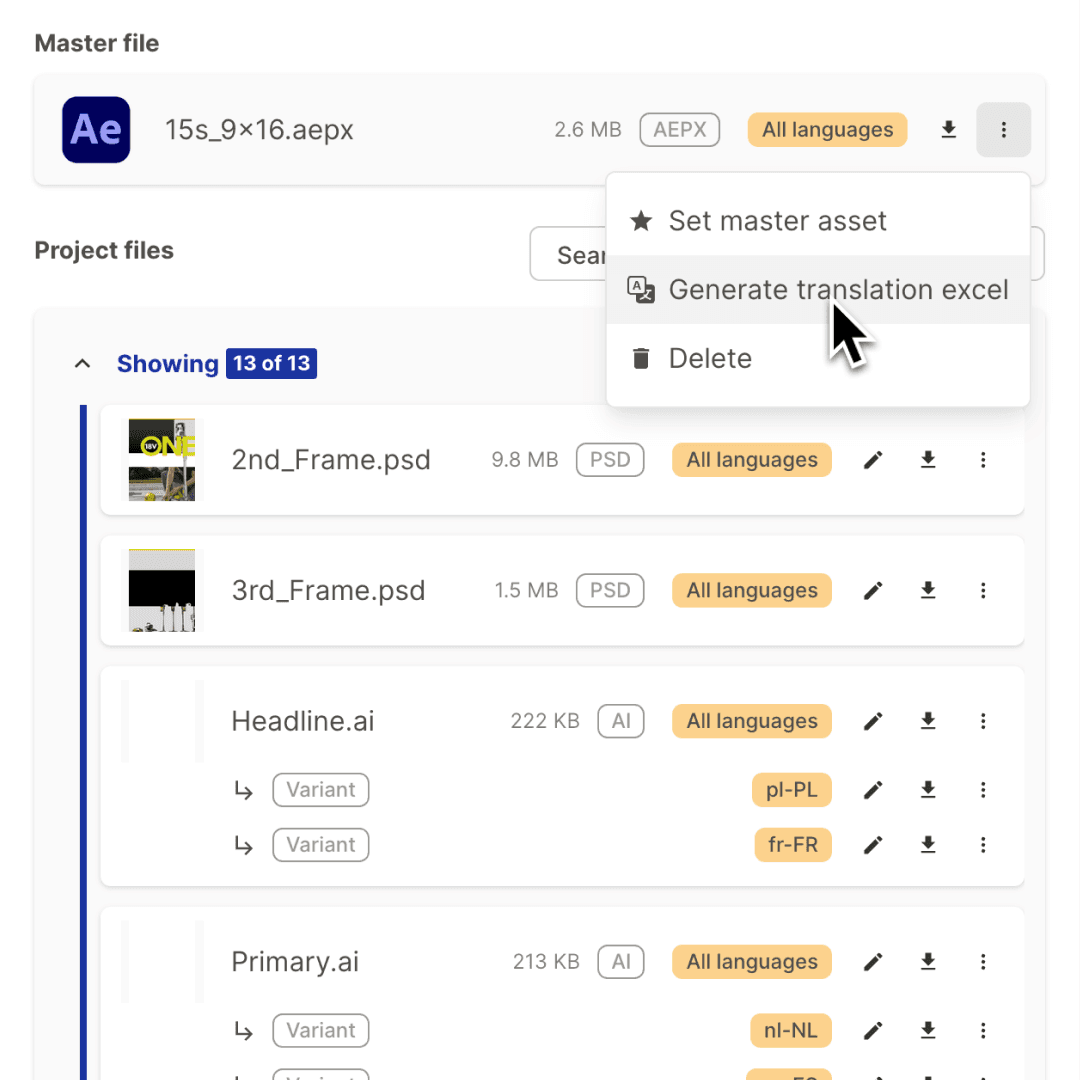The width and height of the screenshot is (1080, 1080).
Task: Open the options dropdown on the master file
Action: tap(1003, 130)
